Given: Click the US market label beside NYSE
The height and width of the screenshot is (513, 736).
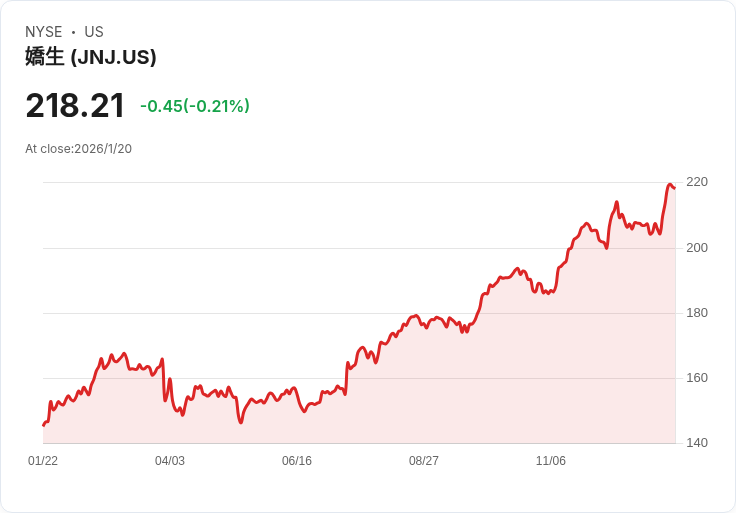Looking at the screenshot, I should point(94,32).
